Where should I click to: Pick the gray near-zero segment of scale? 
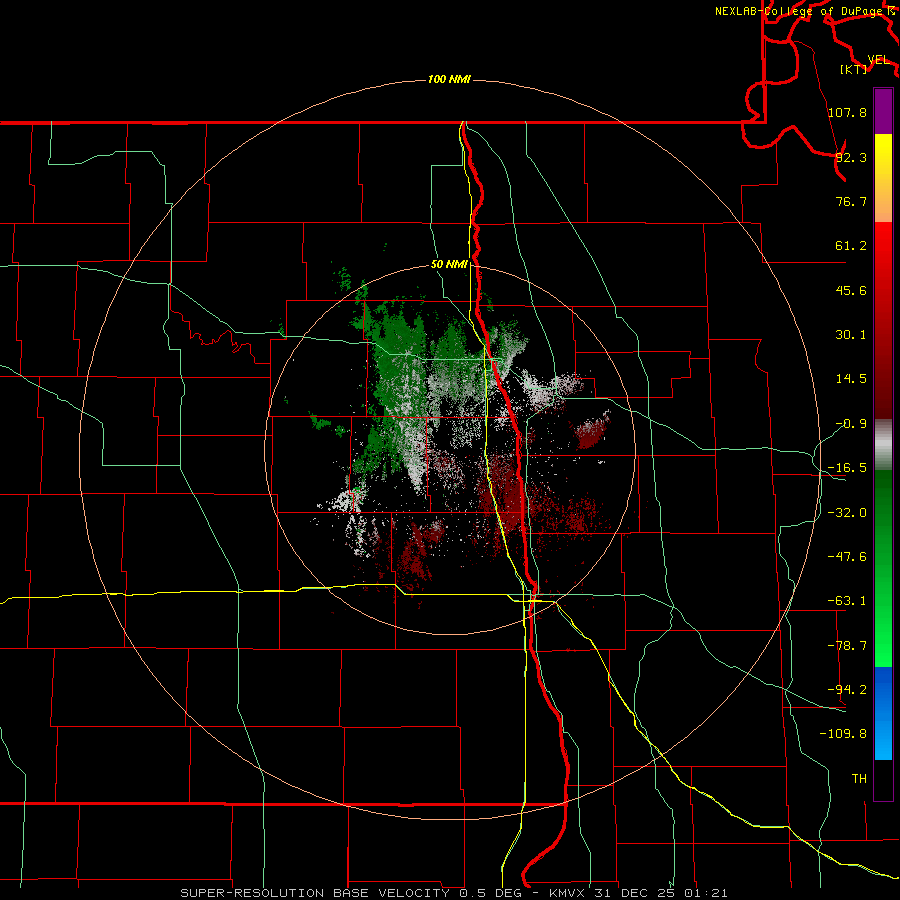883,445
